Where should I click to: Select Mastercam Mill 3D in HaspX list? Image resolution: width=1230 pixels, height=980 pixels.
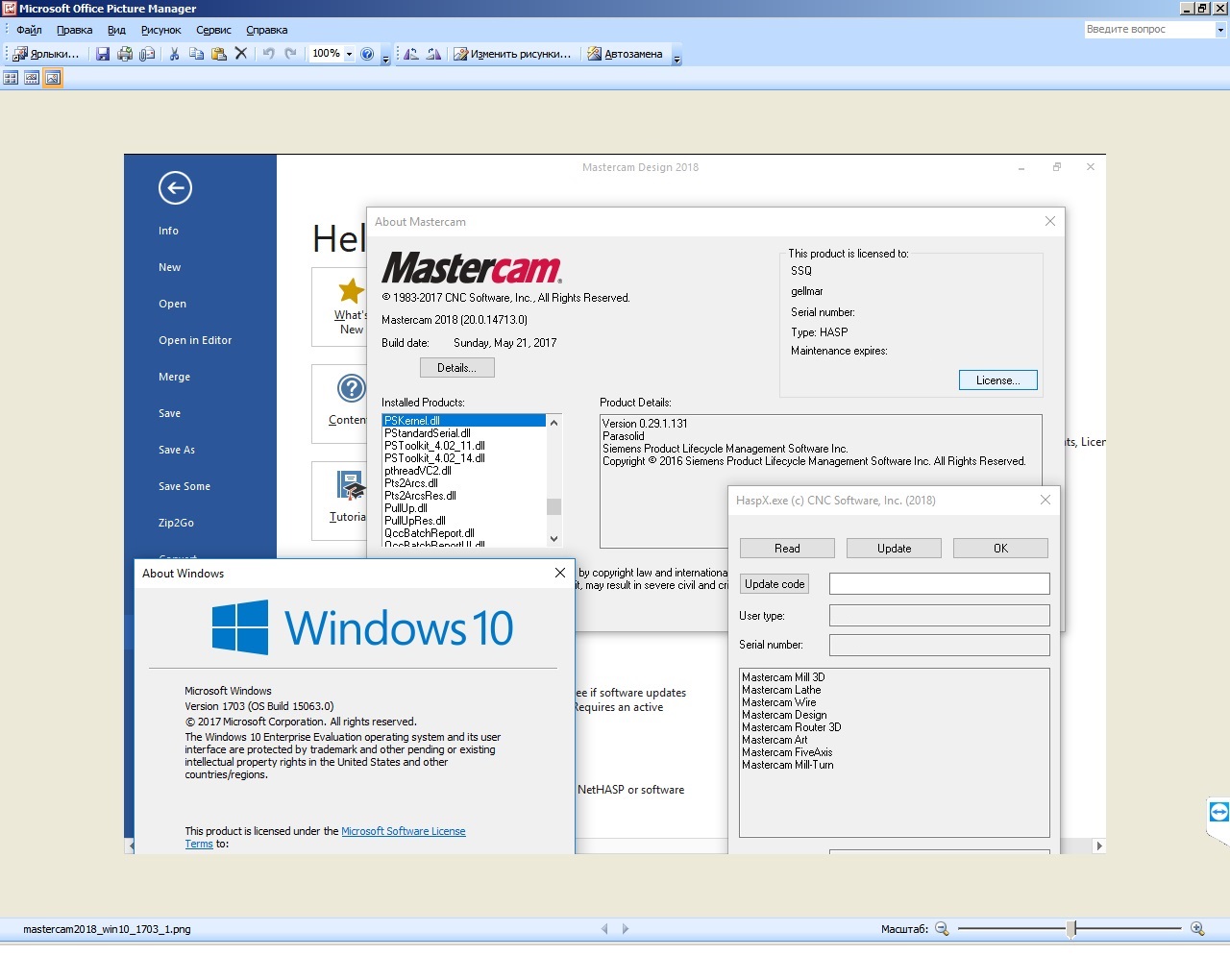(x=783, y=677)
